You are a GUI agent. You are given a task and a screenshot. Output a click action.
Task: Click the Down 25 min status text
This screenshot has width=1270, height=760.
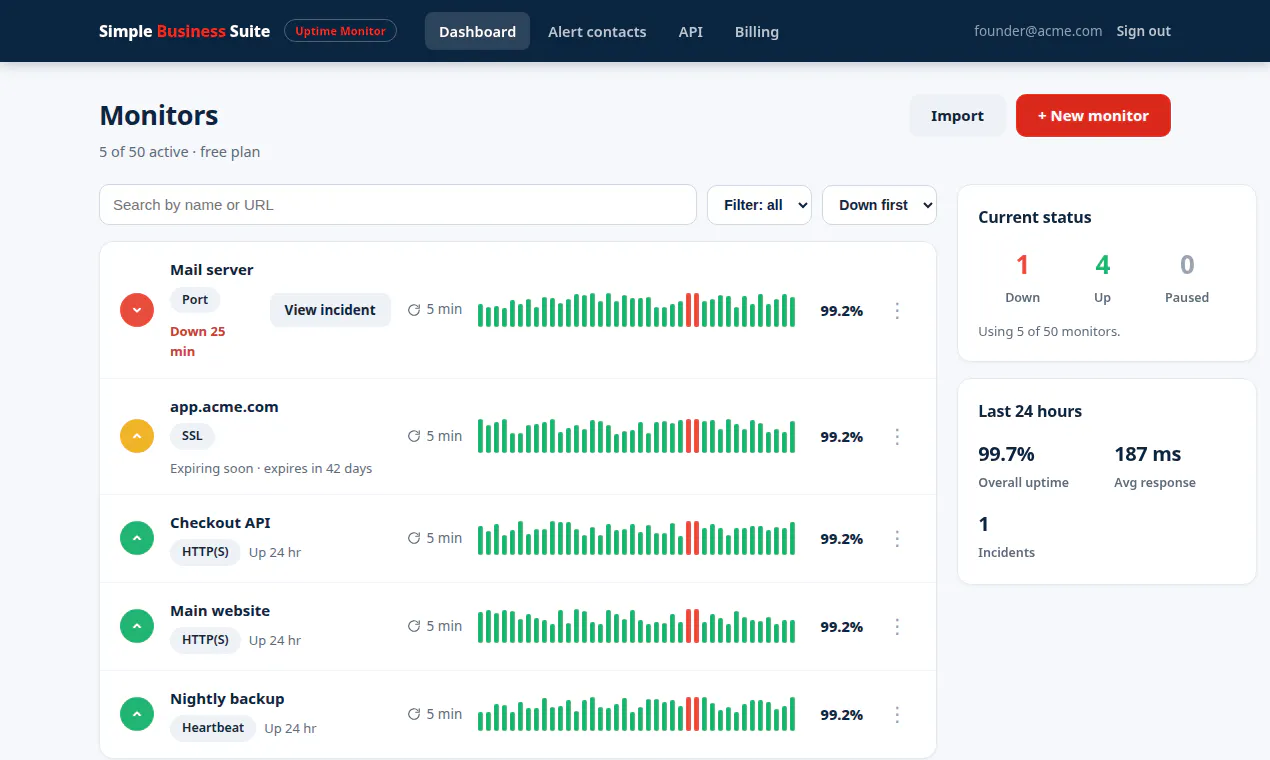(198, 341)
